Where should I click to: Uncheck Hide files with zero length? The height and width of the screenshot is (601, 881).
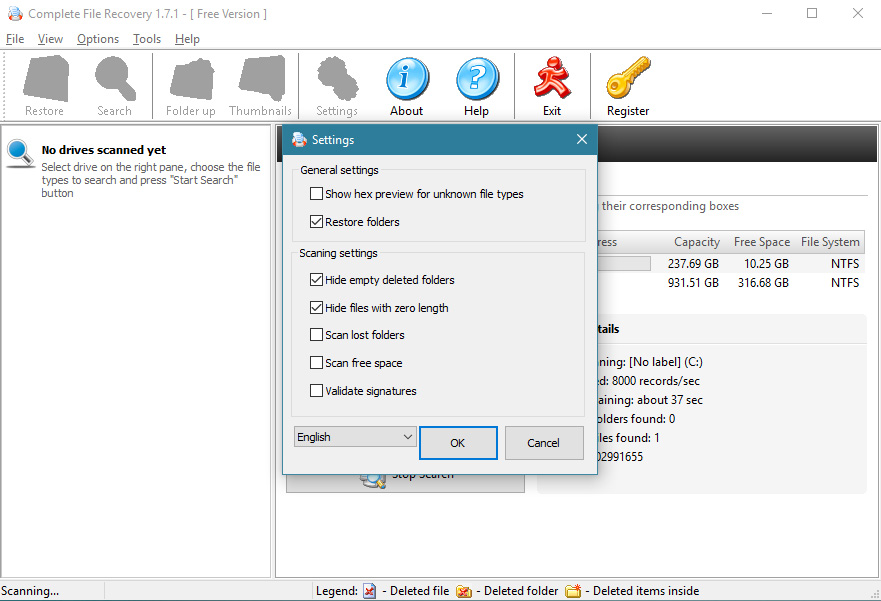coord(316,308)
